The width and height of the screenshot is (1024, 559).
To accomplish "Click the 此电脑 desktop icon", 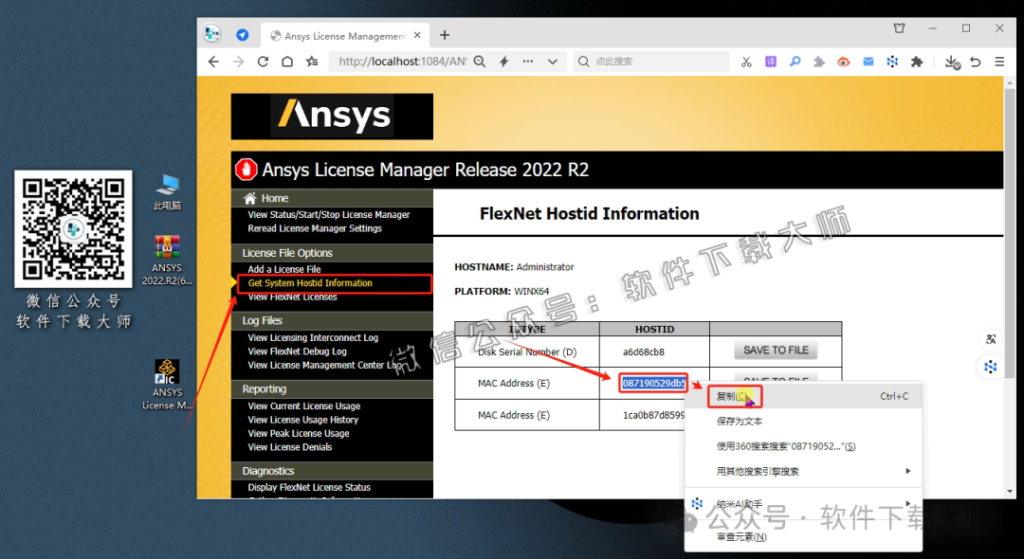I will (x=168, y=192).
